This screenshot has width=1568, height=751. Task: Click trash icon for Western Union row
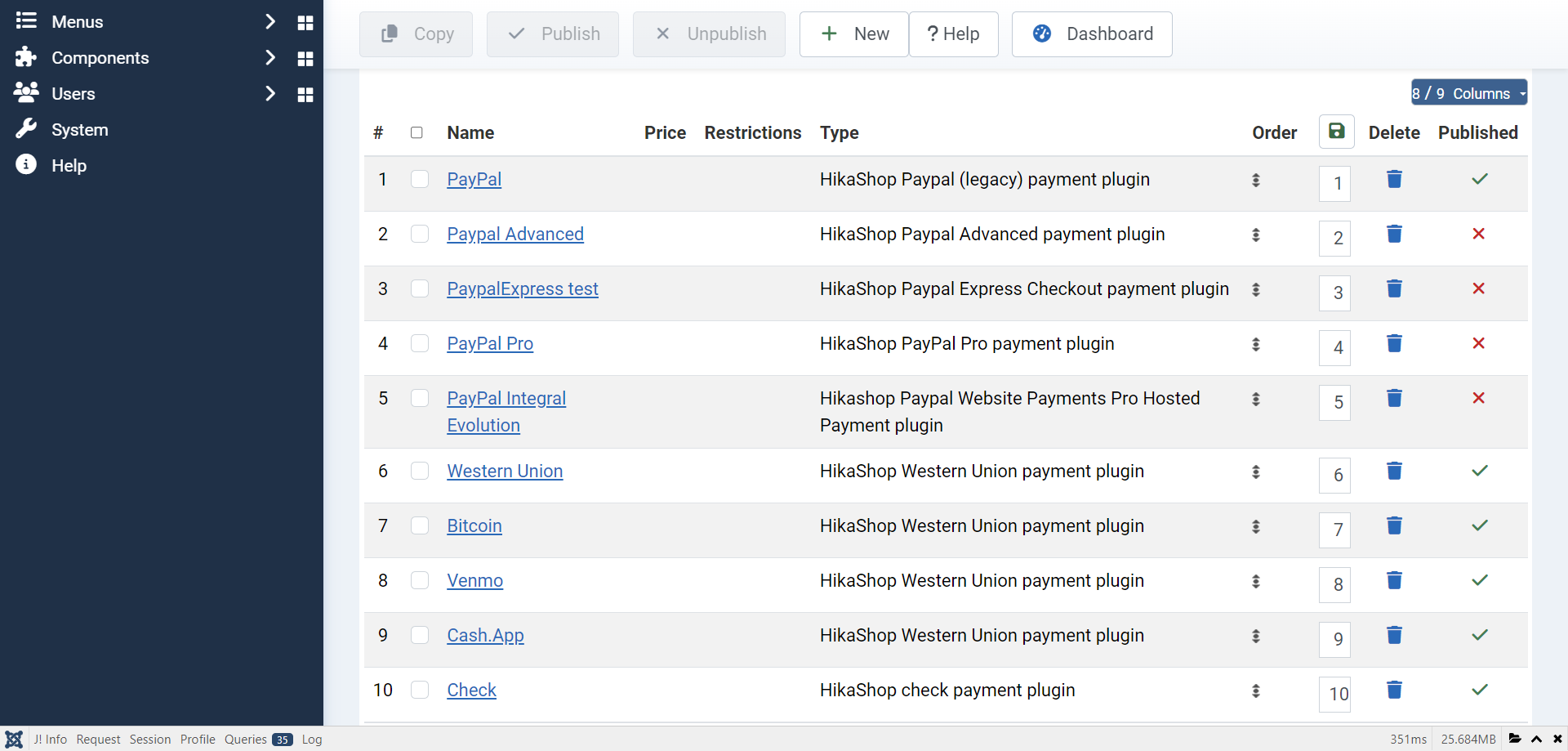[x=1394, y=471]
